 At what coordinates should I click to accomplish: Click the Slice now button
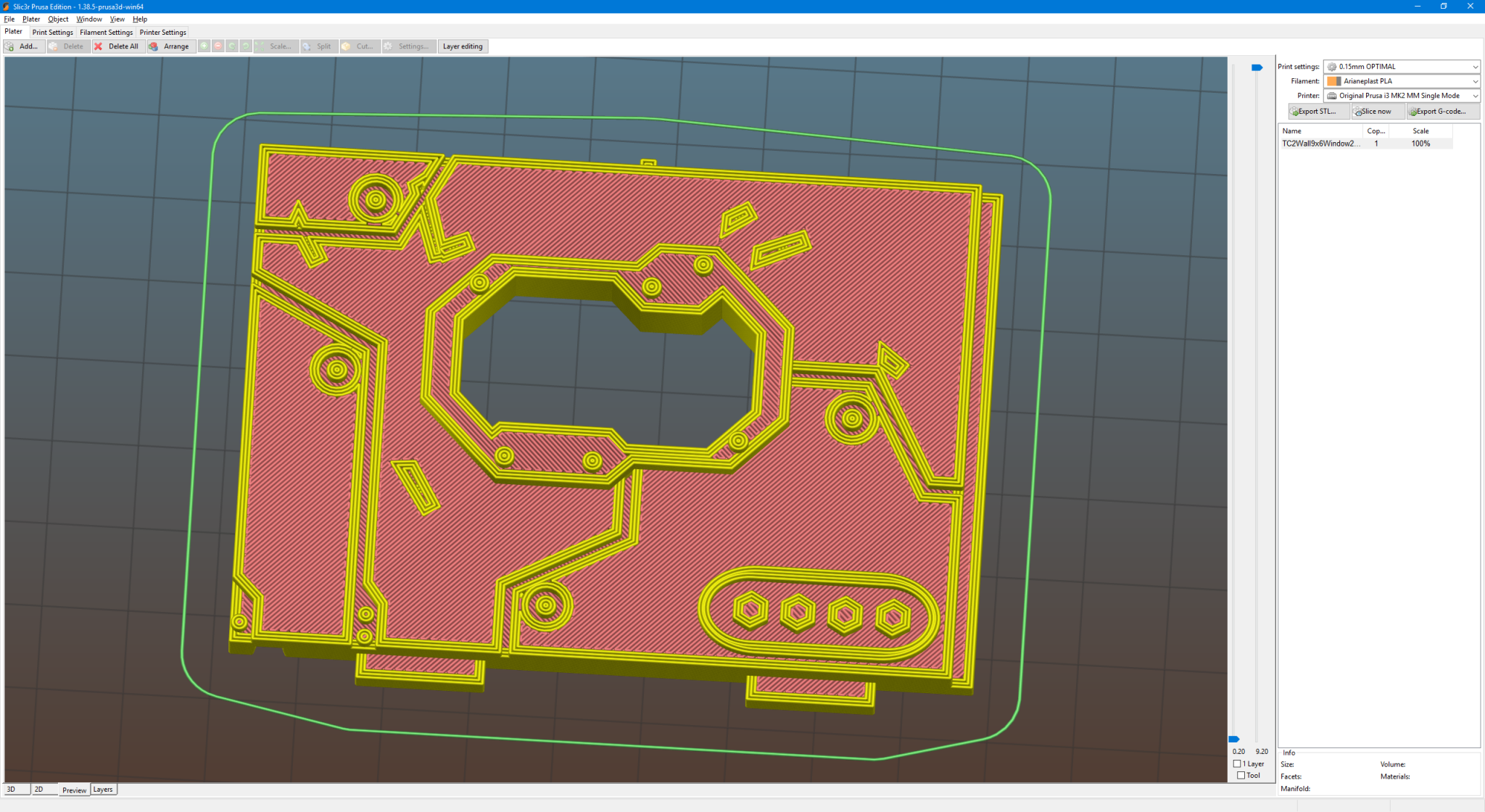coord(1377,111)
